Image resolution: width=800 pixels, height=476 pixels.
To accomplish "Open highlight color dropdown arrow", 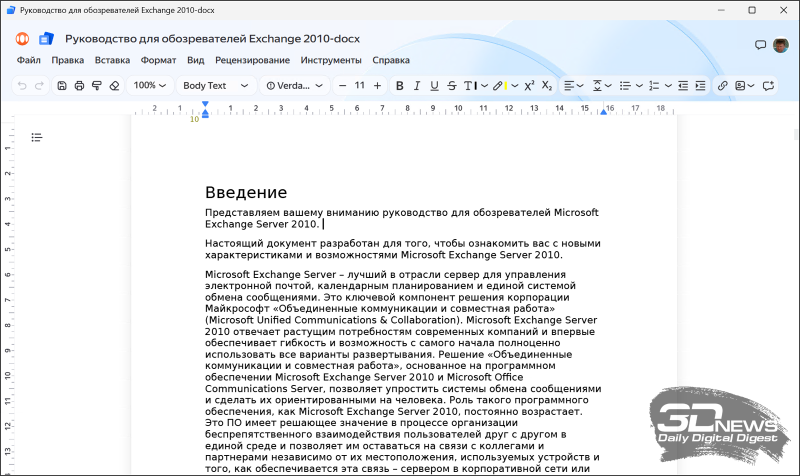I will 514,86.
